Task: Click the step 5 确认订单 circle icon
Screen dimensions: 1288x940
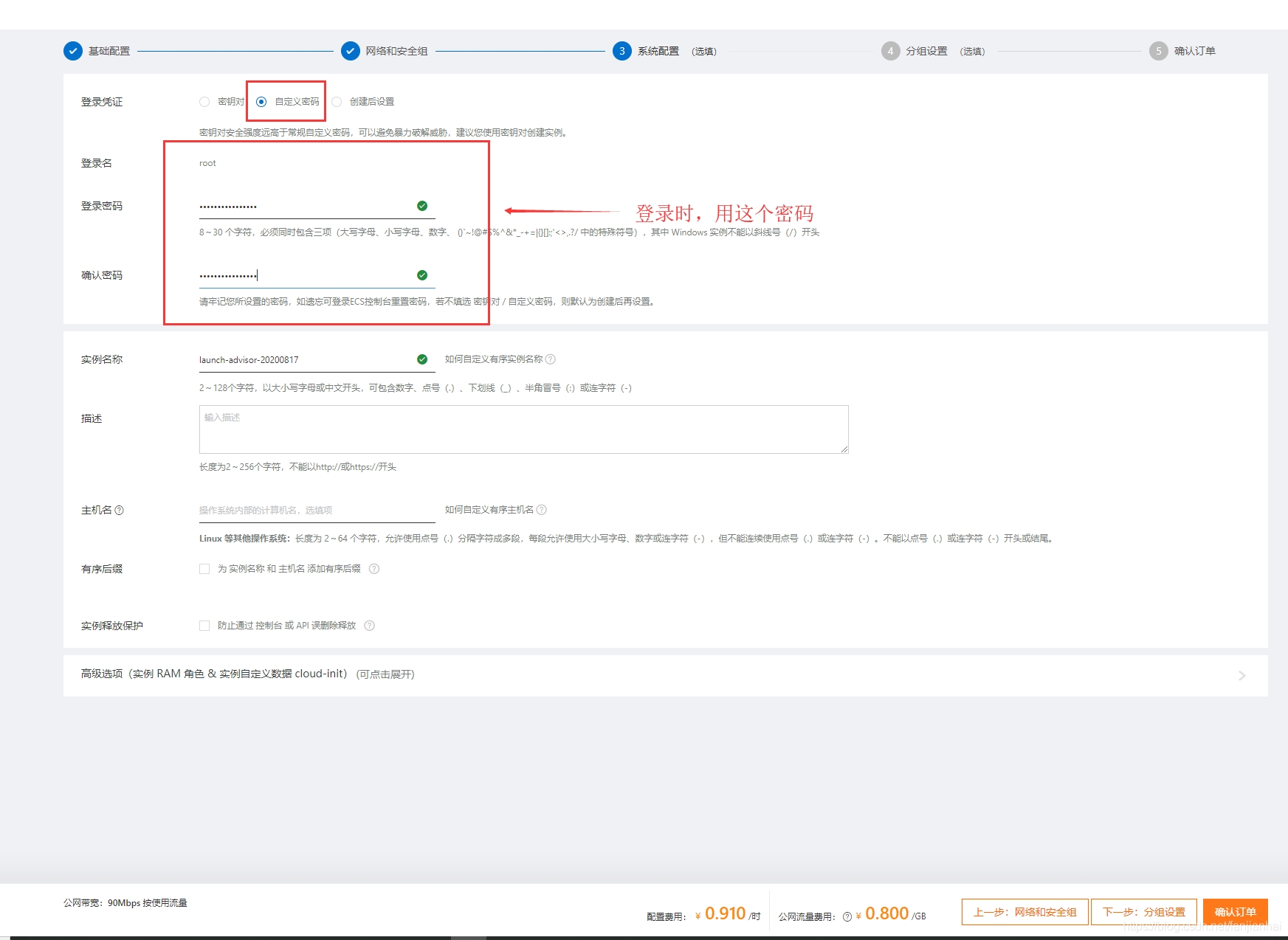Action: pyautogui.click(x=1158, y=51)
